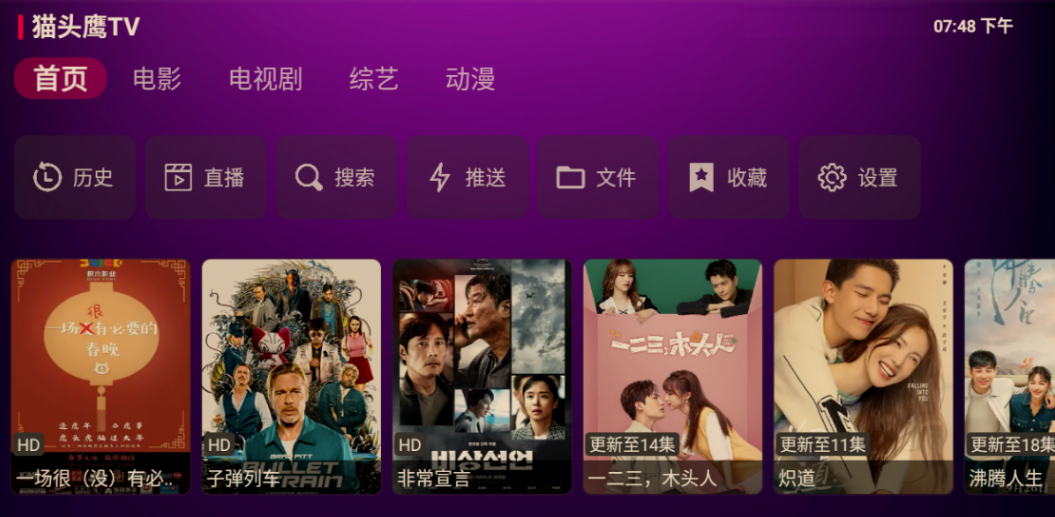
Task: Click the 07:48 下午 clock display
Action: pos(973,26)
